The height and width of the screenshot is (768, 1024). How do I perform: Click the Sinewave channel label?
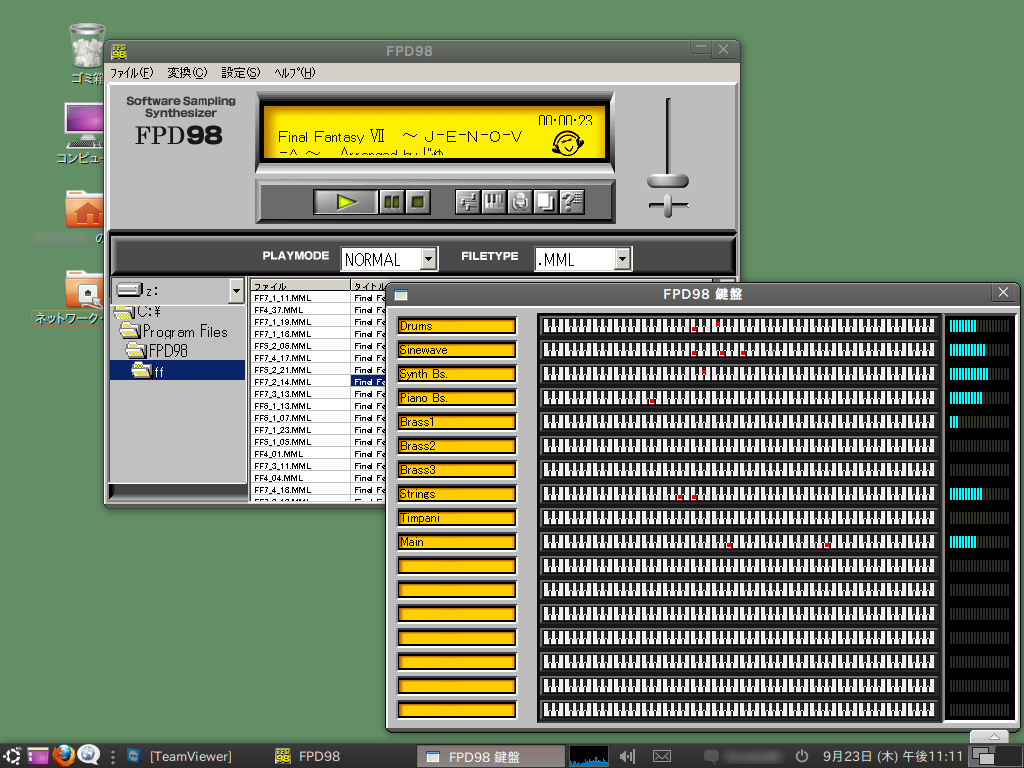point(456,350)
